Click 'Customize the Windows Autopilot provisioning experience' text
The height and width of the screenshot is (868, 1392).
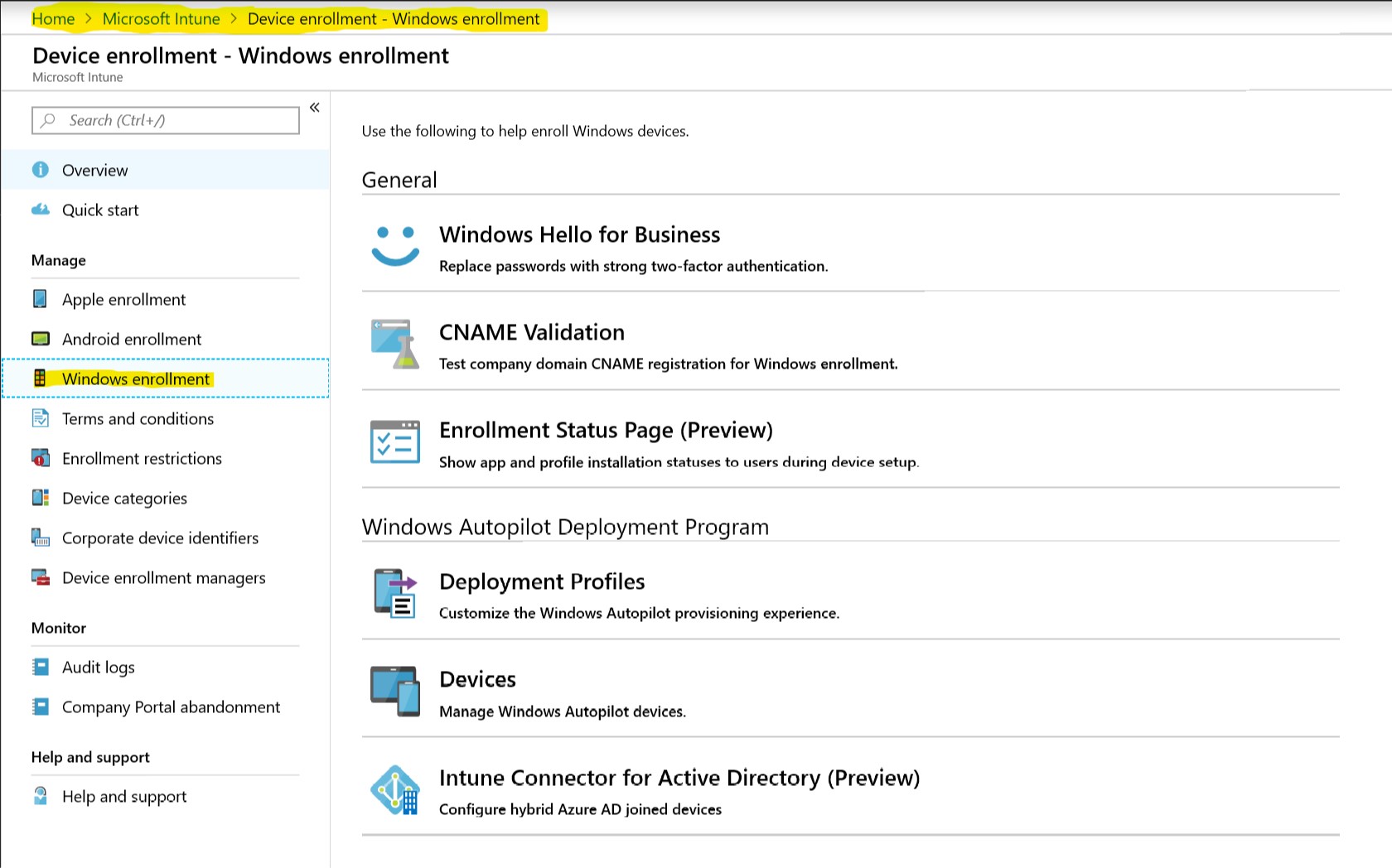pos(639,613)
